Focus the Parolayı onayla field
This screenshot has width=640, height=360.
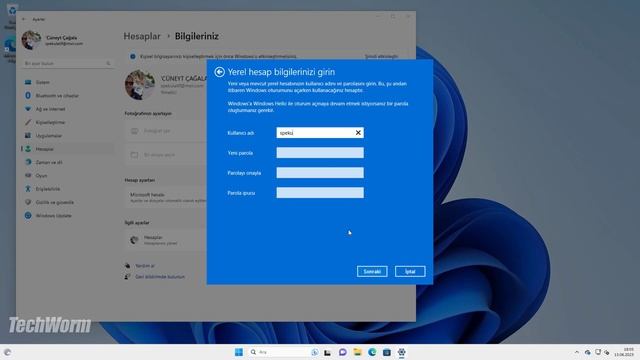tap(320, 173)
